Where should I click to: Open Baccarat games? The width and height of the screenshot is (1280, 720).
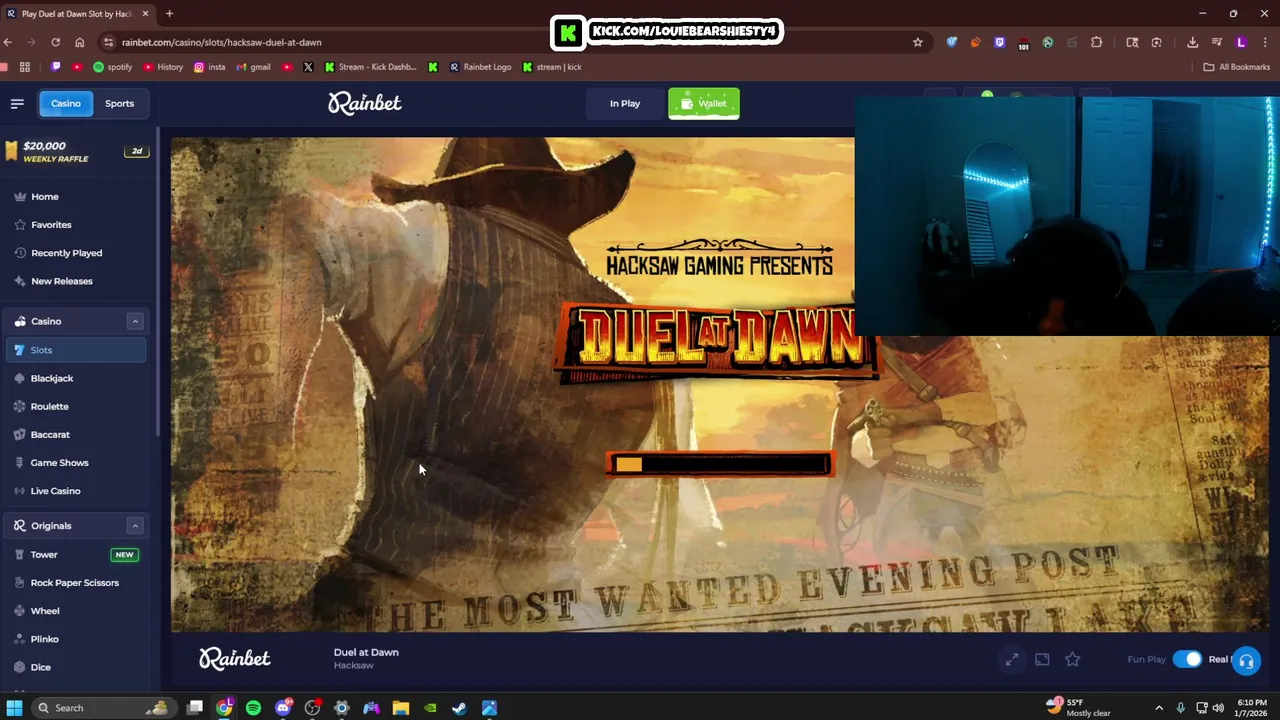(x=50, y=434)
